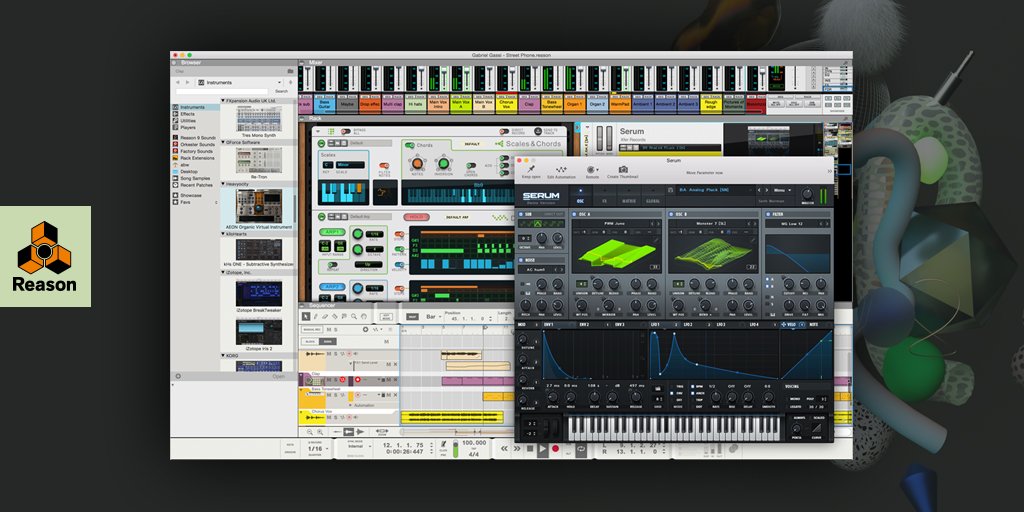Toggle the SUB oscillator enable switch
The width and height of the screenshot is (1024, 512).
coord(521,214)
